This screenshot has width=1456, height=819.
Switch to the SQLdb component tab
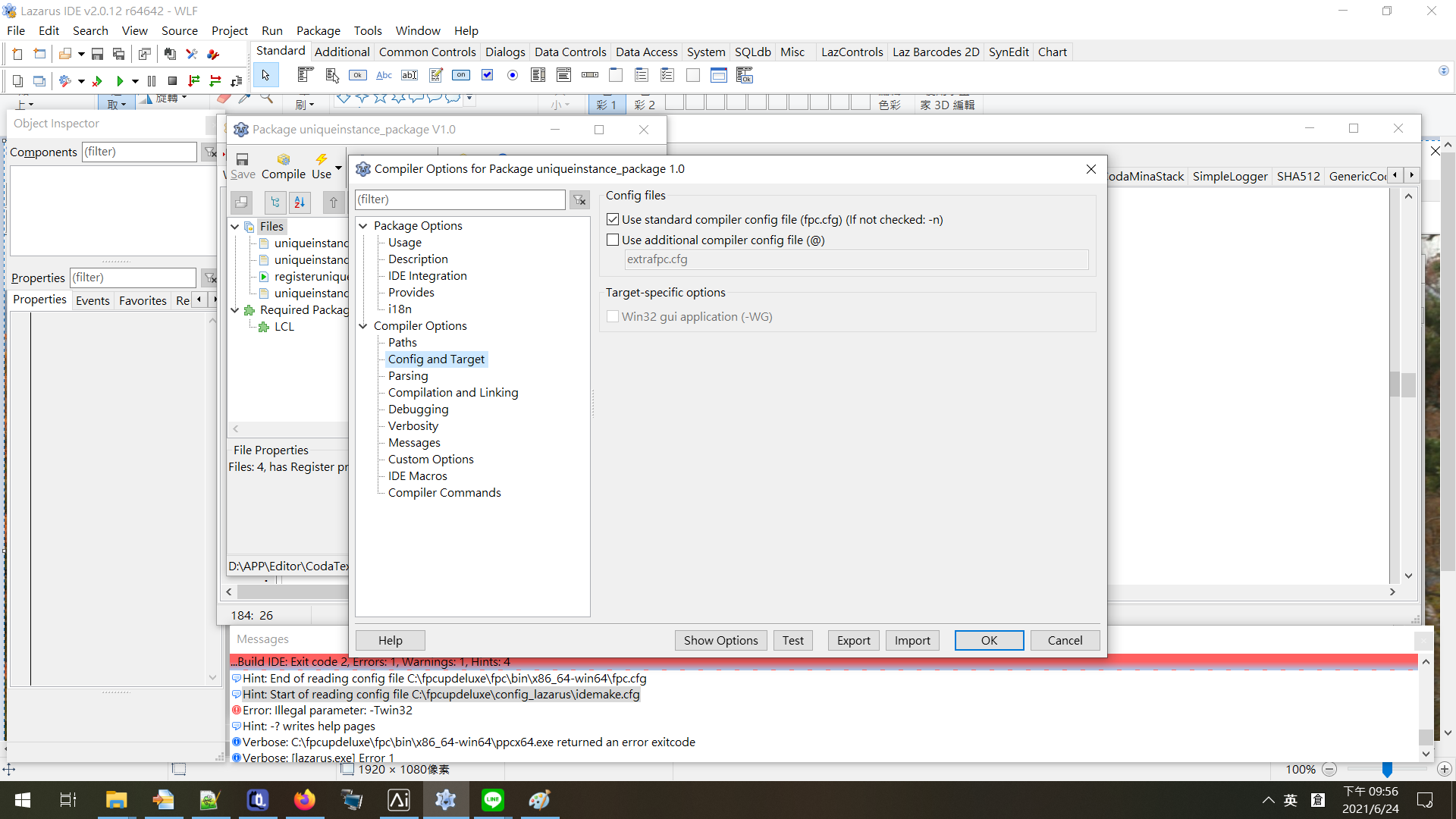click(752, 52)
